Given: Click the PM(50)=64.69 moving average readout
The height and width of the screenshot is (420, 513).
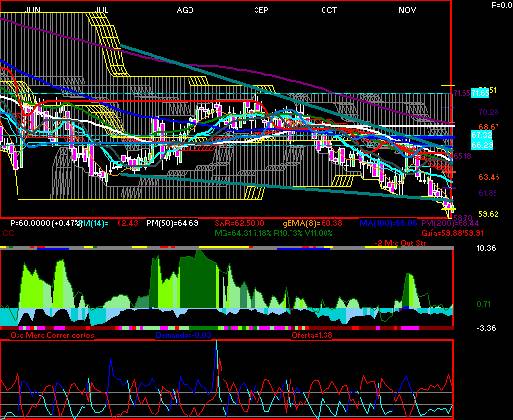Looking at the screenshot, I should pyautogui.click(x=172, y=223).
